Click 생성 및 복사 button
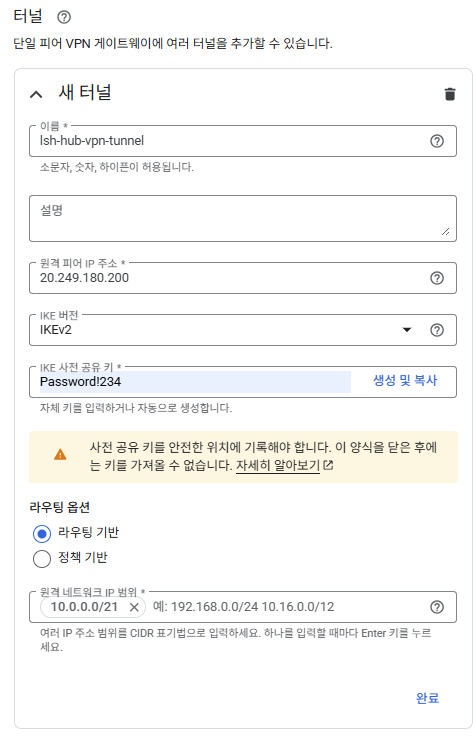This screenshot has height=737, width=473. [405, 380]
